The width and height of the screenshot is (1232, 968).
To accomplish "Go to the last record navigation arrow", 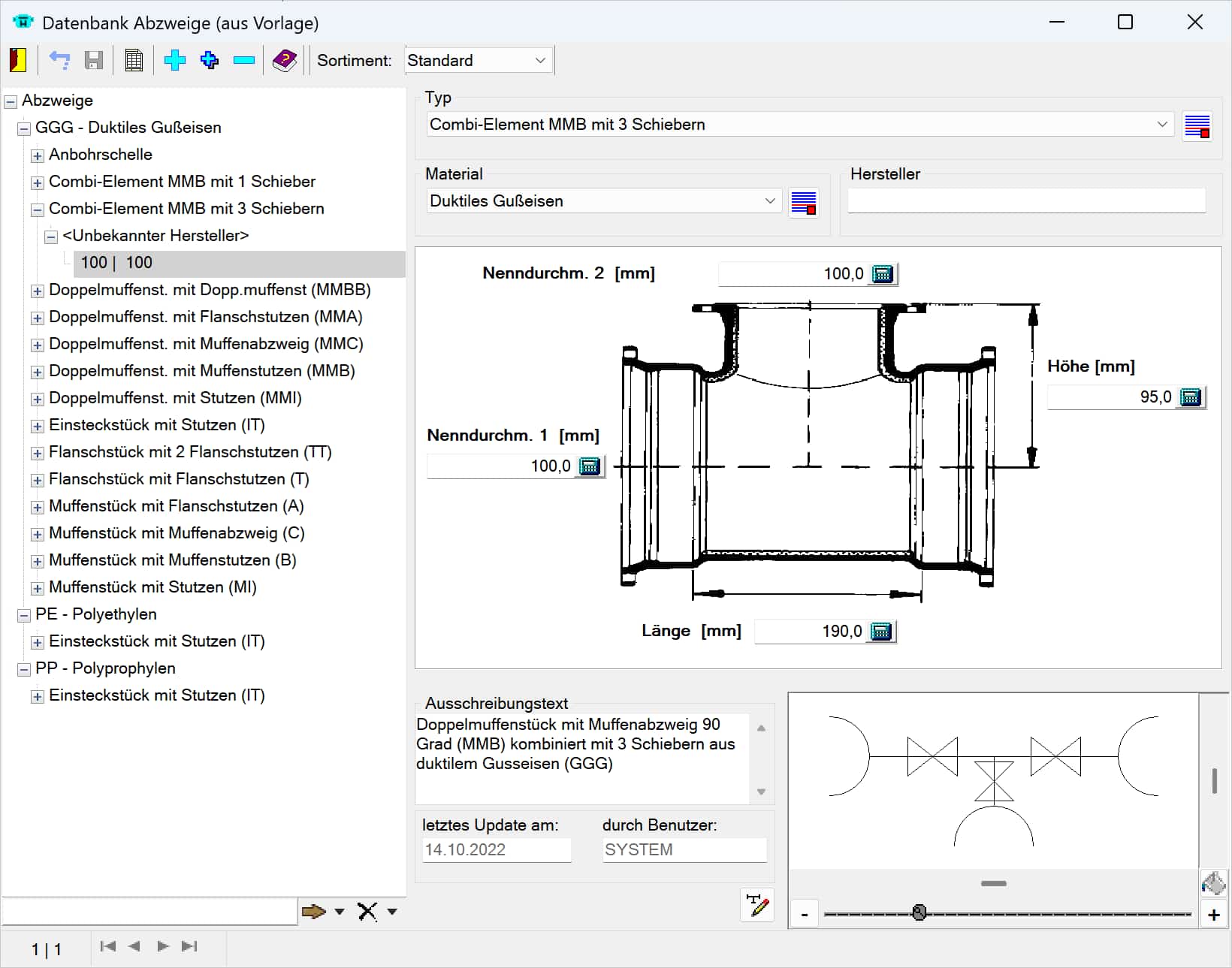I will [189, 946].
